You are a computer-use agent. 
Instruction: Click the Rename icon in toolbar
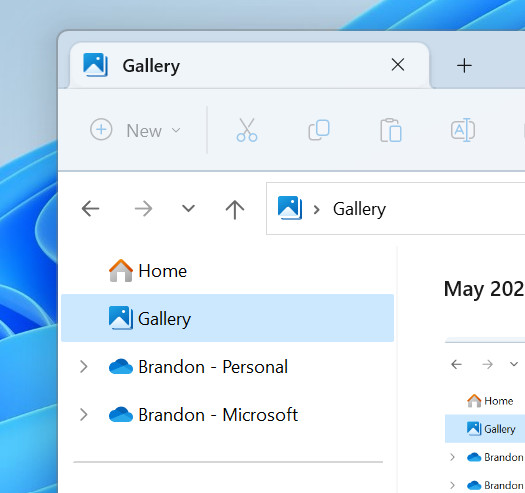click(x=463, y=130)
